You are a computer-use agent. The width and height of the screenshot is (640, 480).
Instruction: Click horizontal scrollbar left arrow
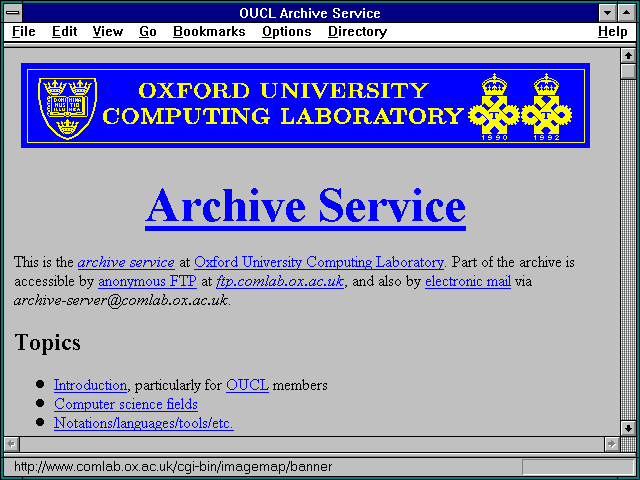(11, 444)
